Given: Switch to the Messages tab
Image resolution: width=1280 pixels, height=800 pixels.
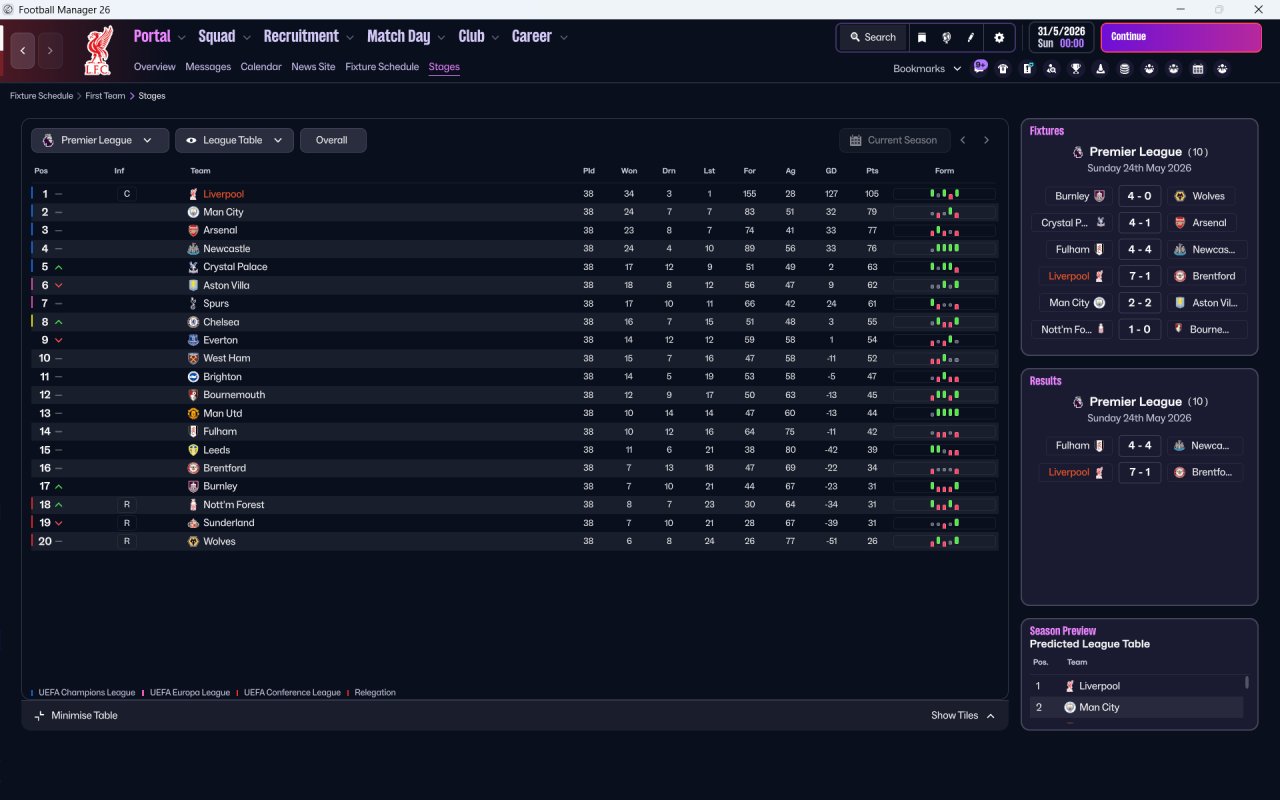Looking at the screenshot, I should (x=208, y=67).
